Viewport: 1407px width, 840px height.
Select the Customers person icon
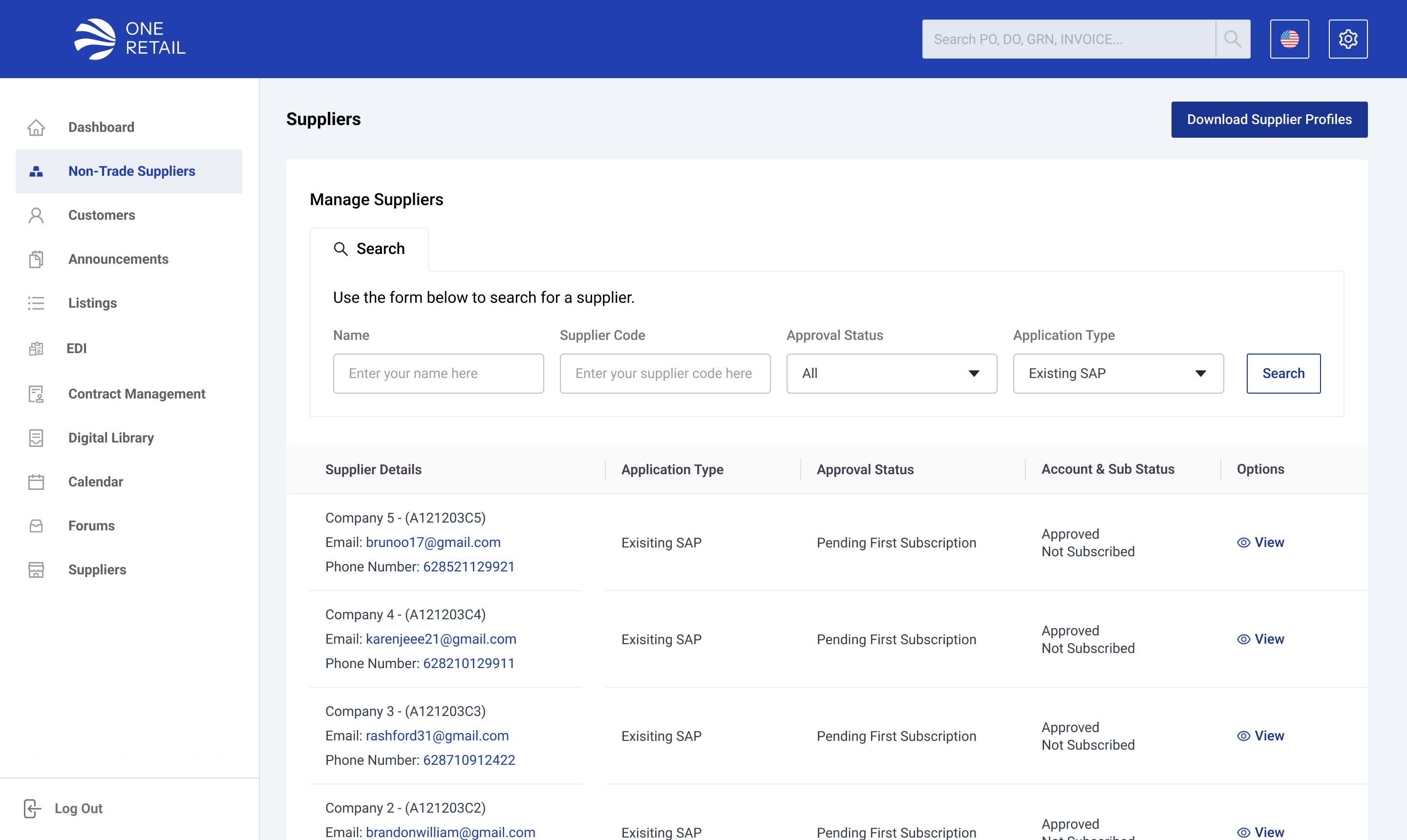[36, 215]
